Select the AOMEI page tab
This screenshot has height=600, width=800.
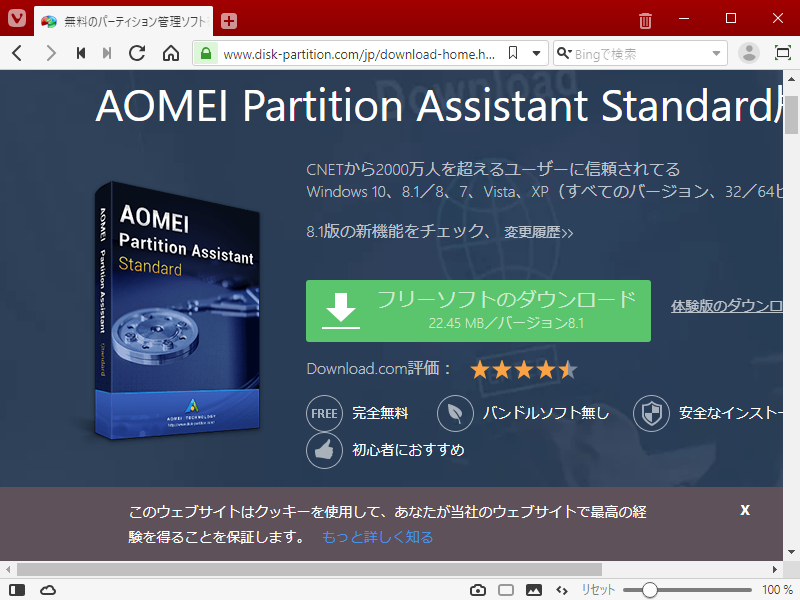tap(123, 21)
